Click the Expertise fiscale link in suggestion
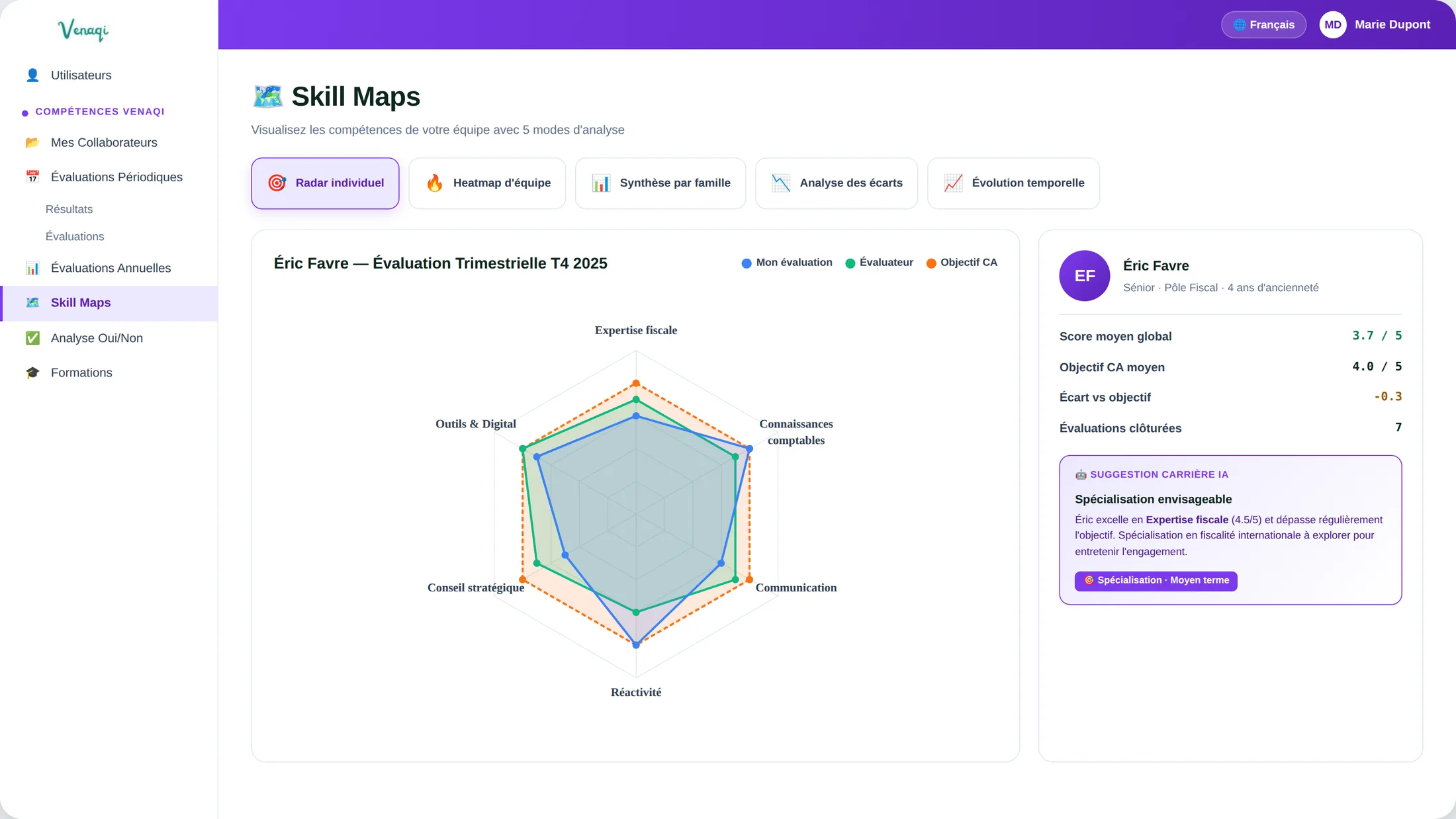 [x=1187, y=520]
